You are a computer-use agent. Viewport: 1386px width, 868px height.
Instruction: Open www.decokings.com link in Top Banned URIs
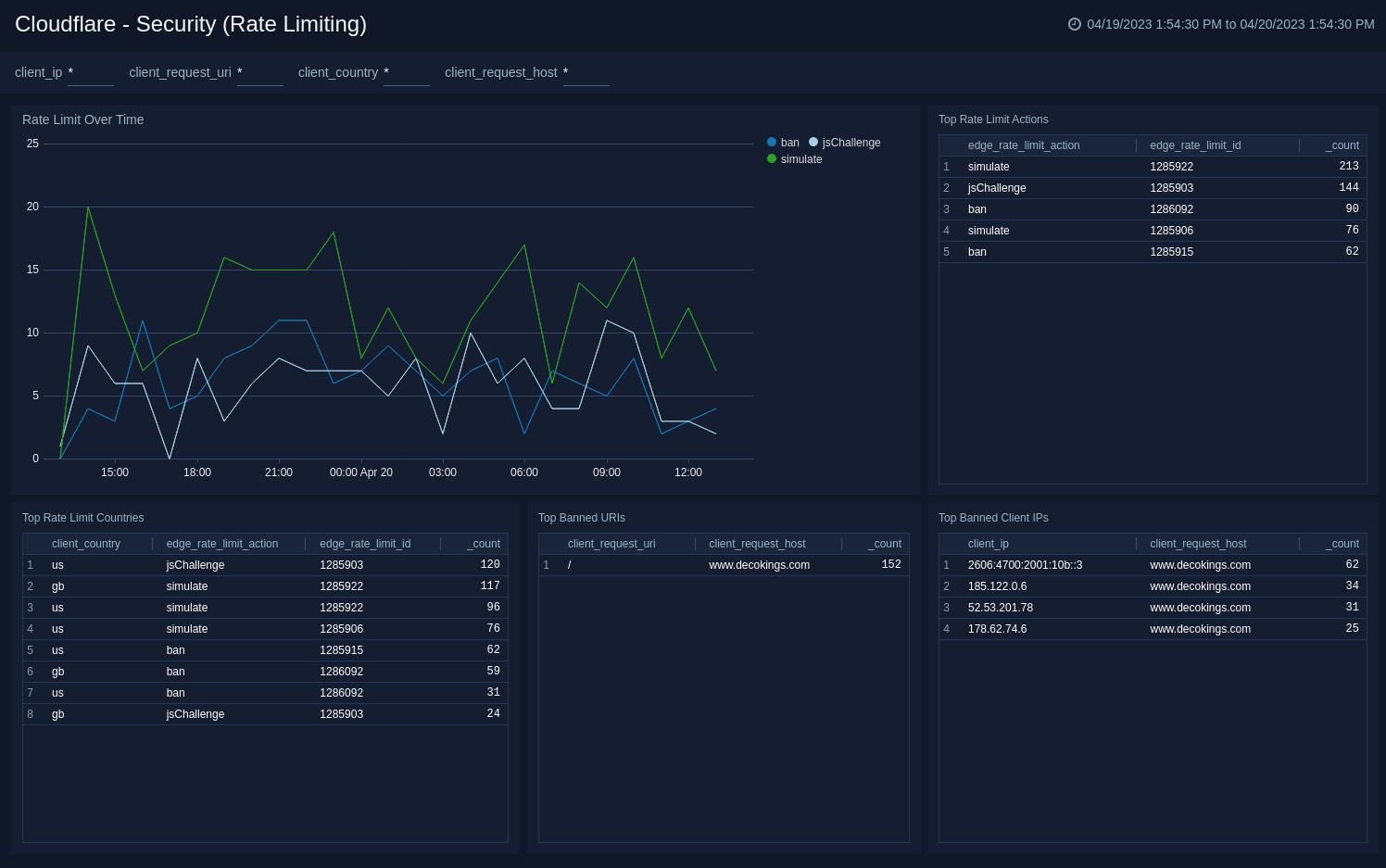pos(759,565)
